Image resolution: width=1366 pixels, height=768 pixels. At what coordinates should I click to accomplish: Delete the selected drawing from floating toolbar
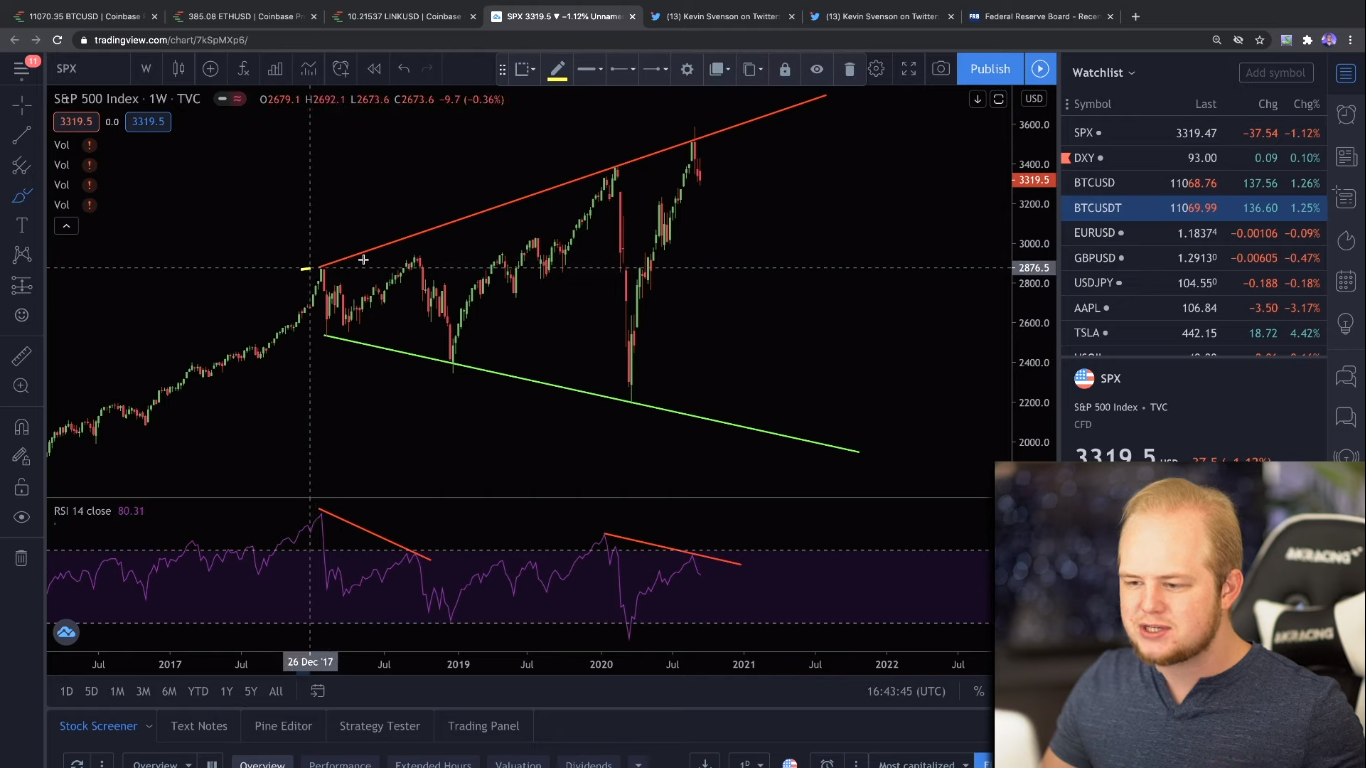coord(849,69)
